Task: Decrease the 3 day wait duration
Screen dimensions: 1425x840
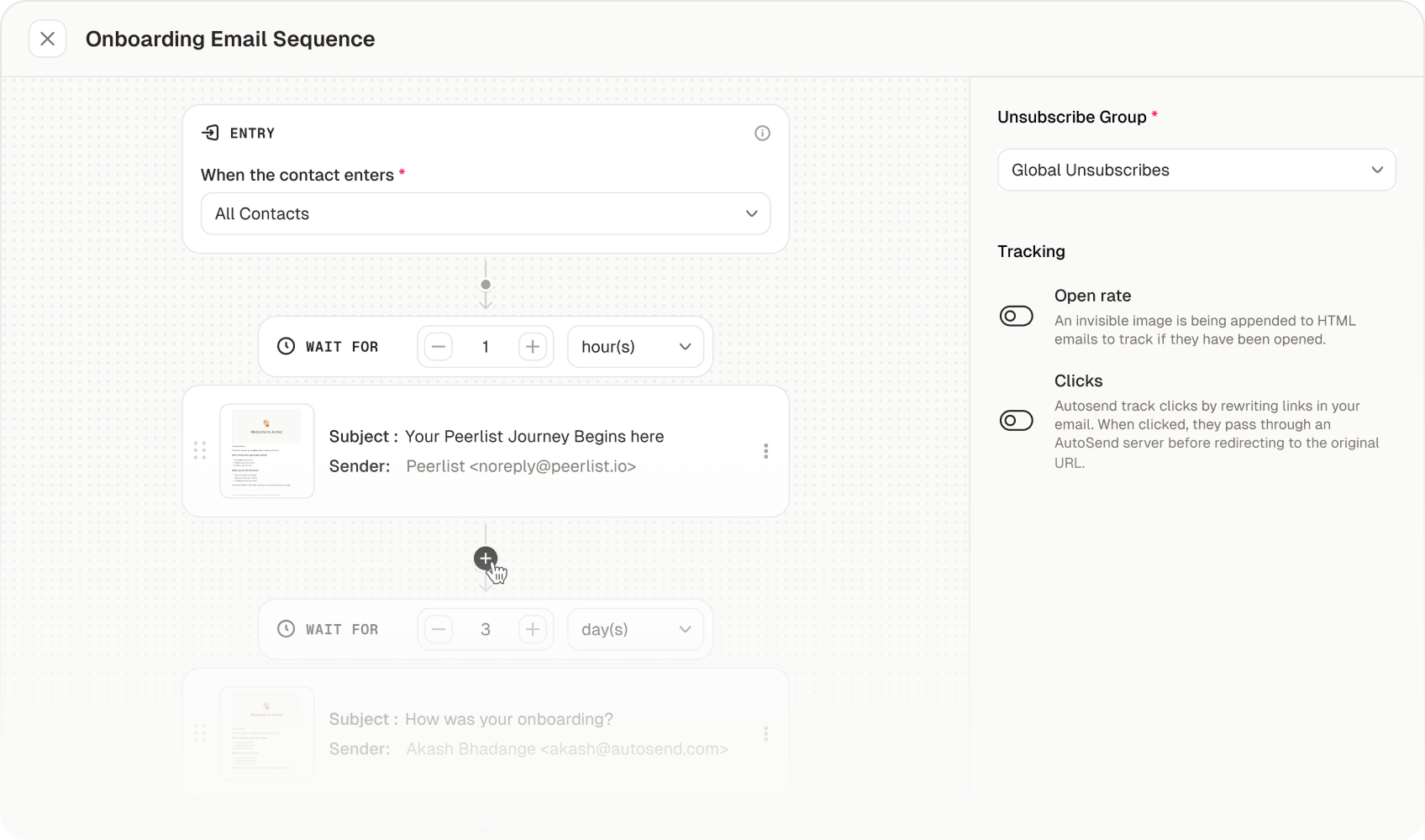Action: 438,628
